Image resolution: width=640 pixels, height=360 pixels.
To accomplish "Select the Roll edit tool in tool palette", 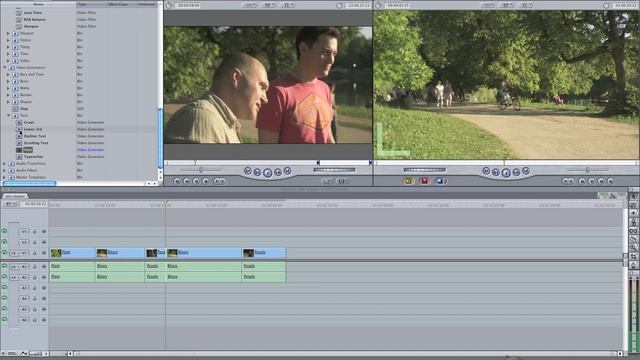I will point(633,222).
